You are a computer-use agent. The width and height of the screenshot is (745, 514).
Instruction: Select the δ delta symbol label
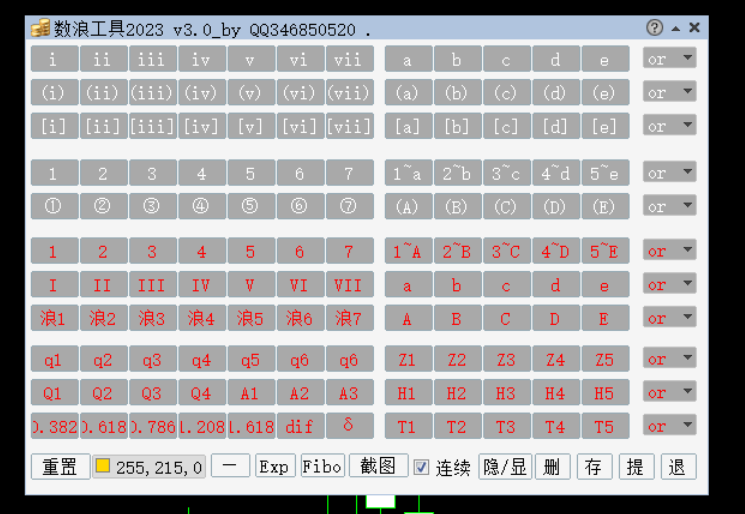349,426
